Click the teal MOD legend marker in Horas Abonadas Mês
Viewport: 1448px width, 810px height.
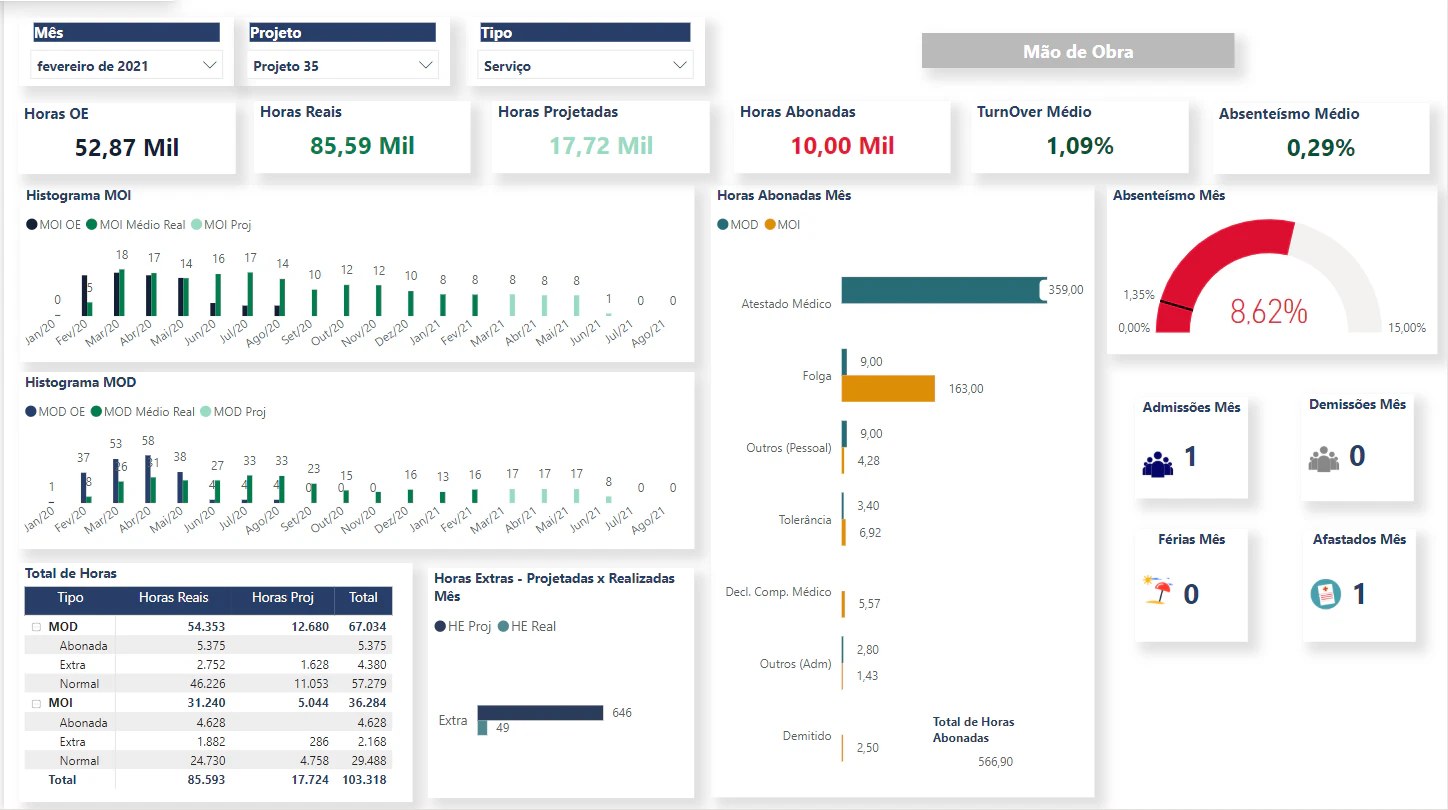tap(723, 225)
